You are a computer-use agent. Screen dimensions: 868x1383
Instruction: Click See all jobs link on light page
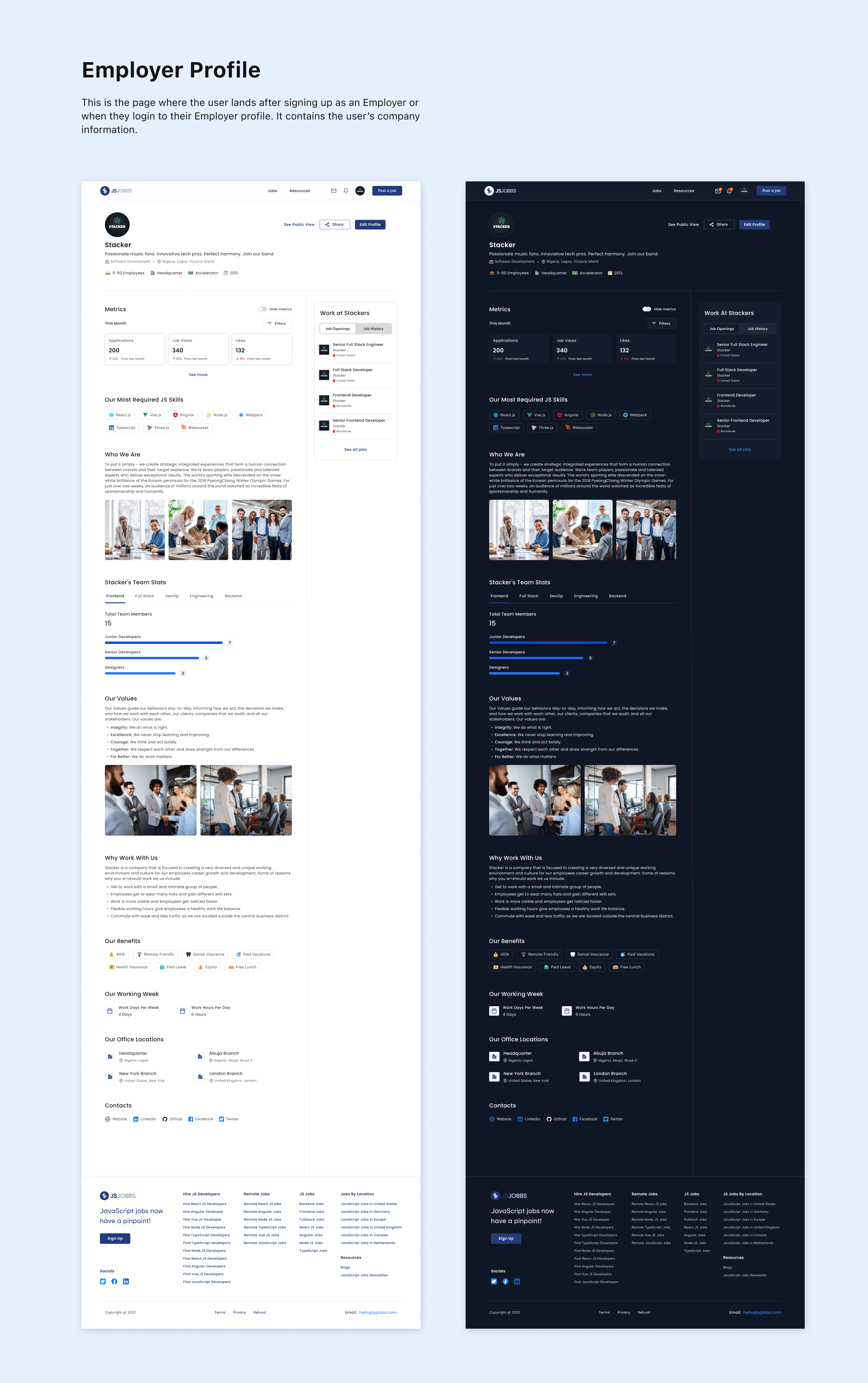[x=355, y=449]
